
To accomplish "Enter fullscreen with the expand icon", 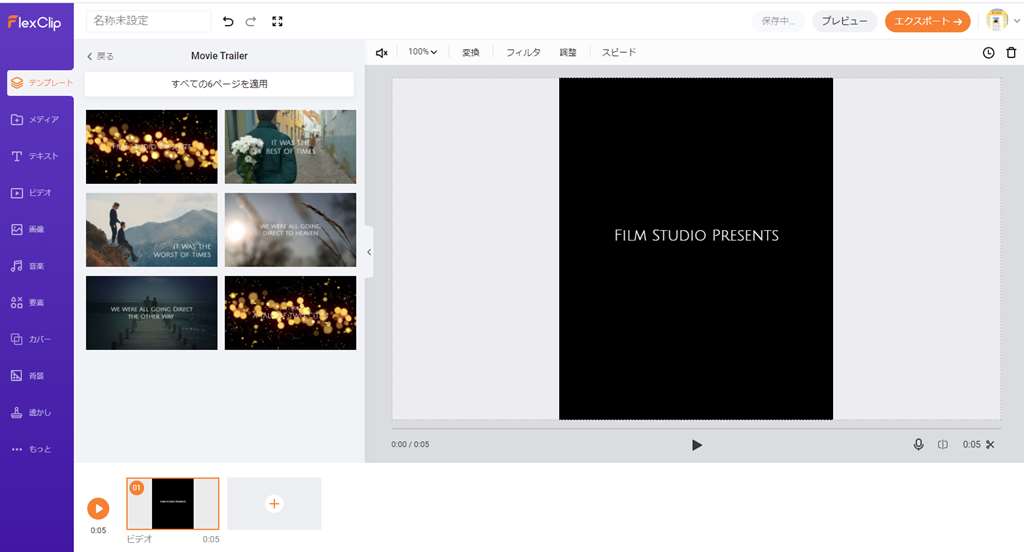I will 277,21.
